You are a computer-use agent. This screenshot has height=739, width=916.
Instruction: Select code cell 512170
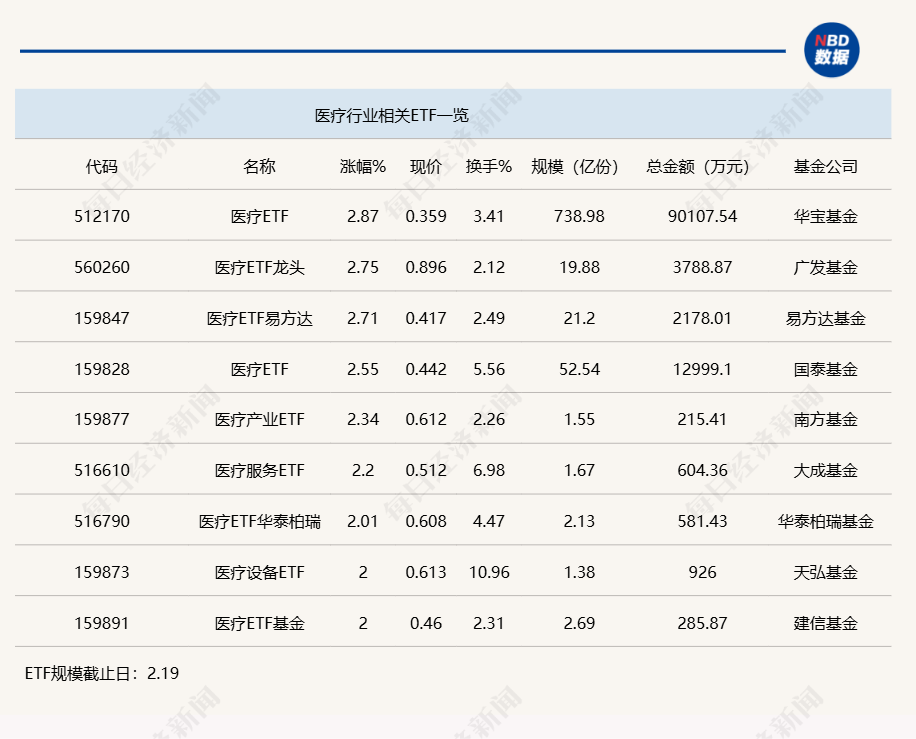pyautogui.click(x=102, y=216)
